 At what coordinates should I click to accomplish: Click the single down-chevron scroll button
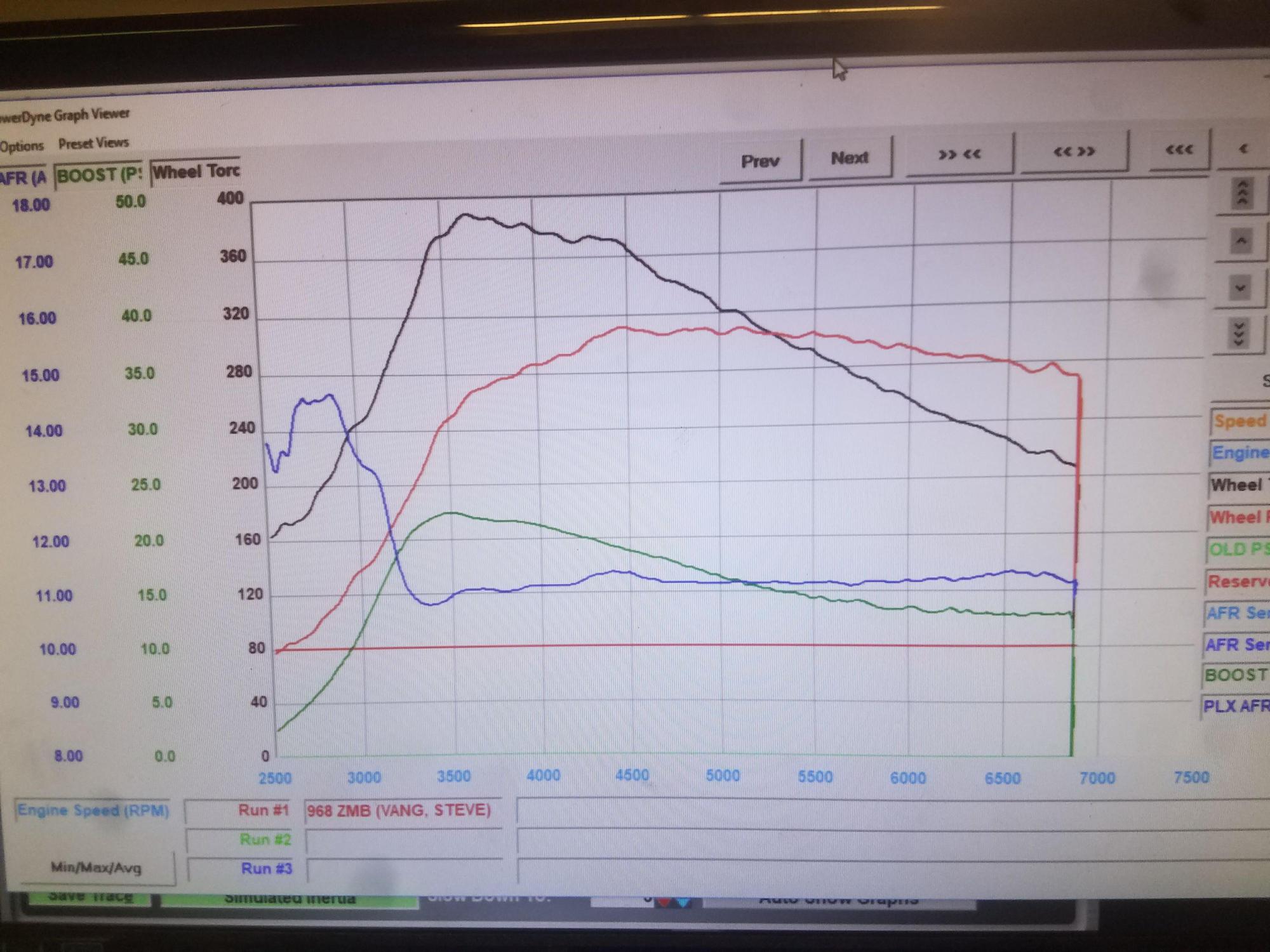1240,289
